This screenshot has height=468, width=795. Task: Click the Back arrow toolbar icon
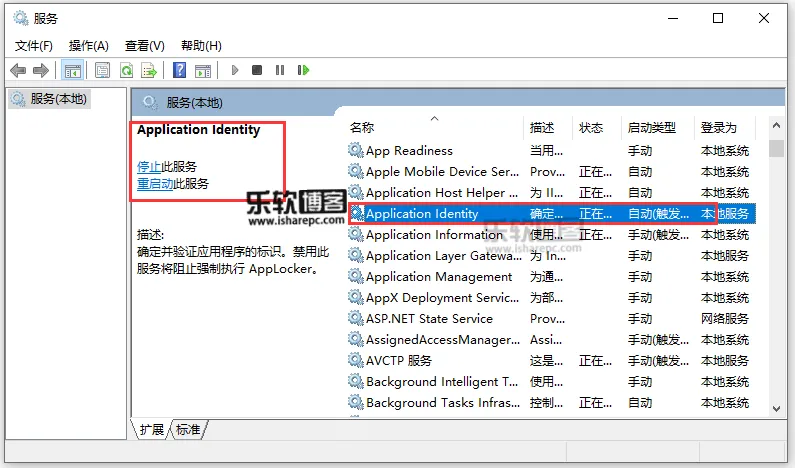18,70
